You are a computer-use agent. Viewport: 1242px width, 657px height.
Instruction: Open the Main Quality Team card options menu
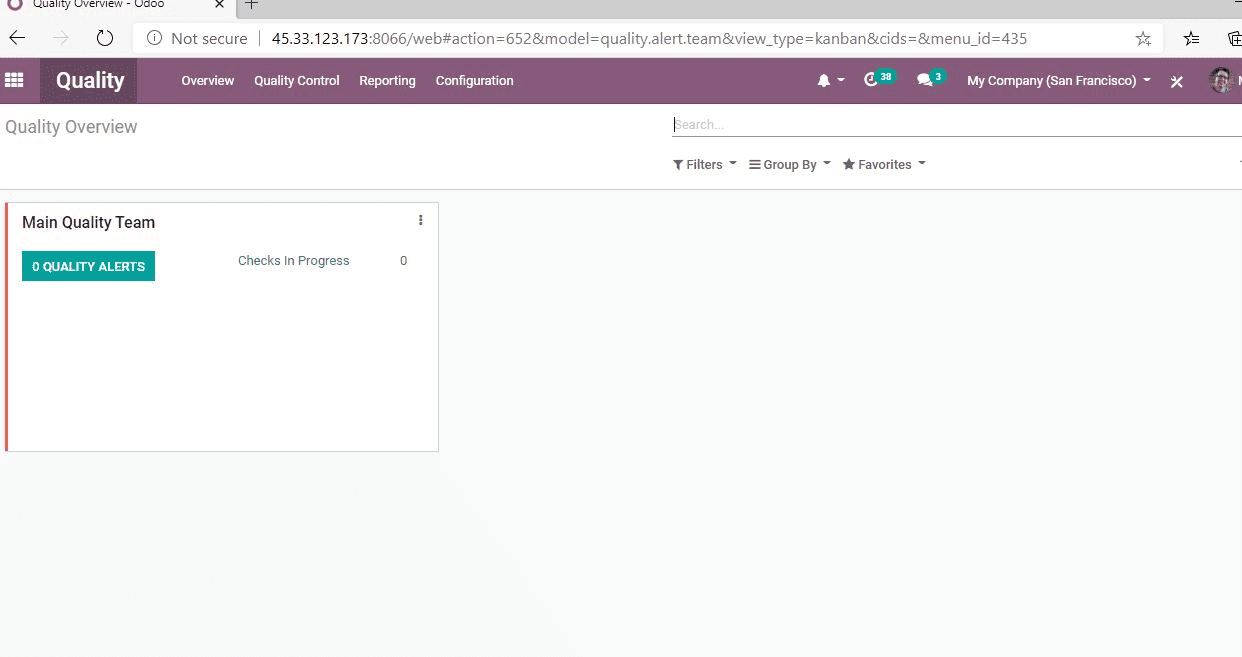pyautogui.click(x=420, y=220)
